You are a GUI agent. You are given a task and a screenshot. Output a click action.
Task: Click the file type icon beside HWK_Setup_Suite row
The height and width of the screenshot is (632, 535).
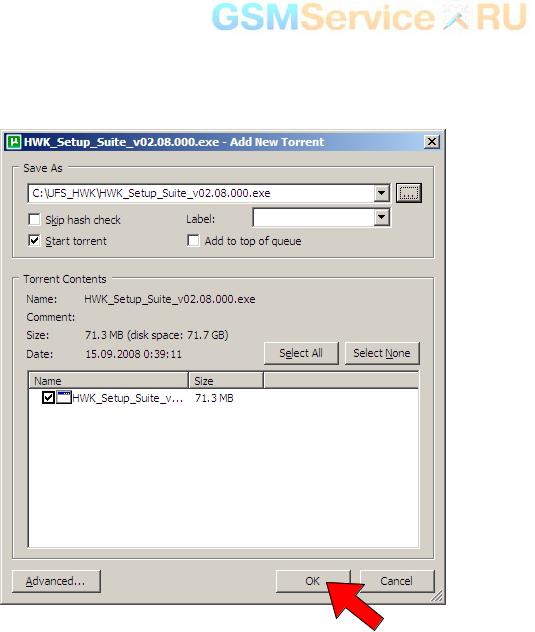pyautogui.click(x=64, y=398)
